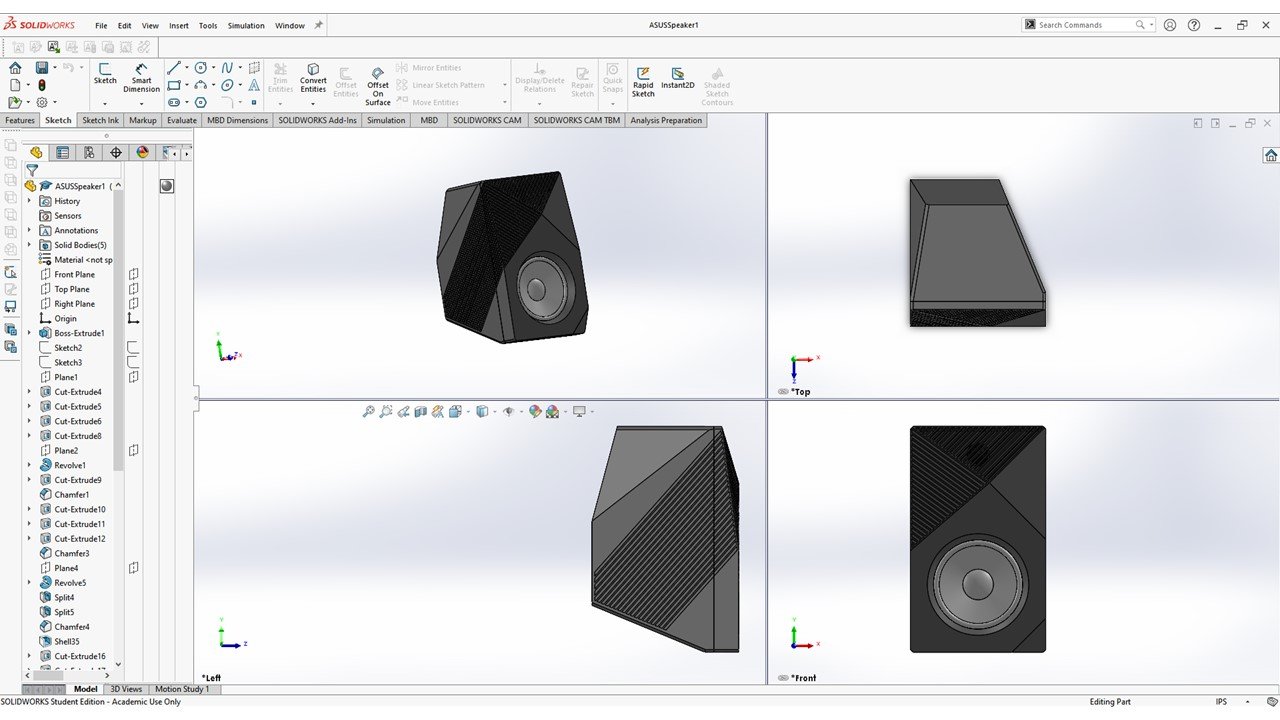
Task: Click the Rebuild traffic light icon
Action: tap(42, 85)
